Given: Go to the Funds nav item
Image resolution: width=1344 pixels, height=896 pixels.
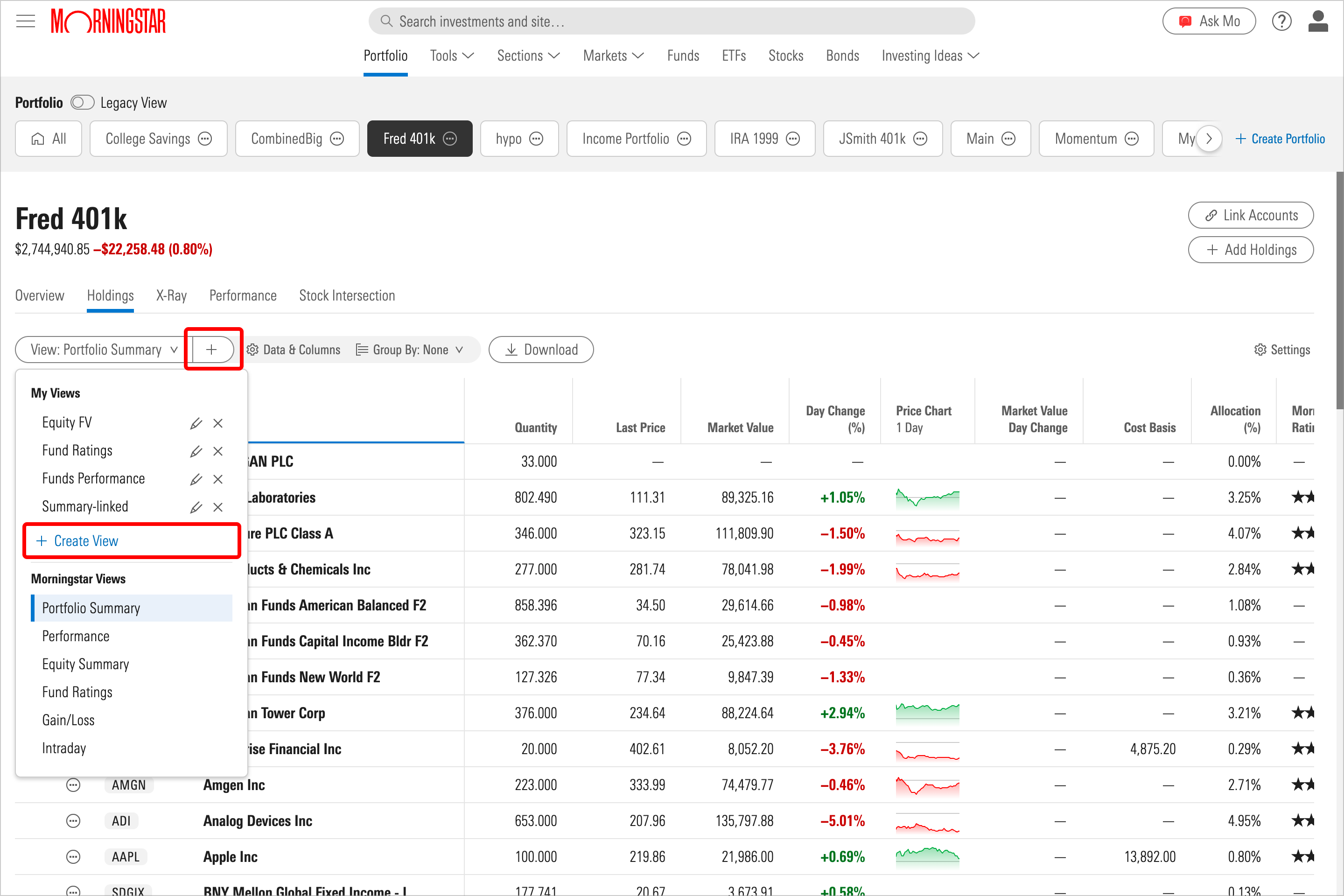Looking at the screenshot, I should [x=683, y=56].
